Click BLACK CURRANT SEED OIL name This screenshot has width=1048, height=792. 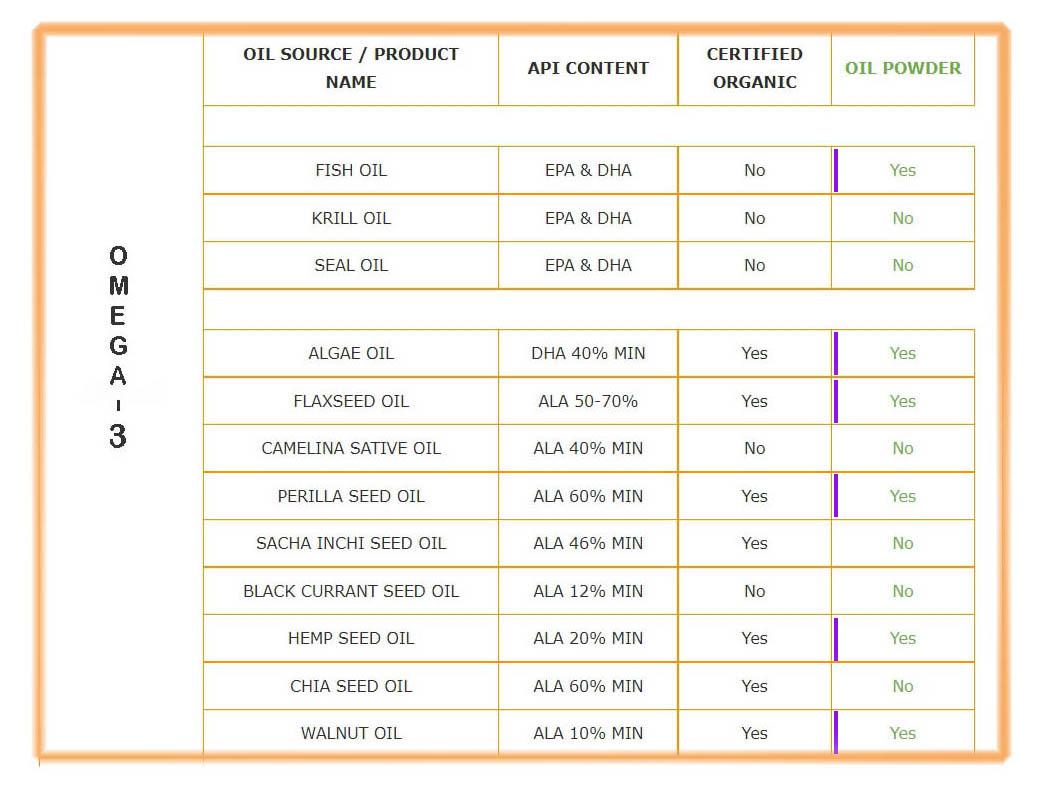point(351,591)
